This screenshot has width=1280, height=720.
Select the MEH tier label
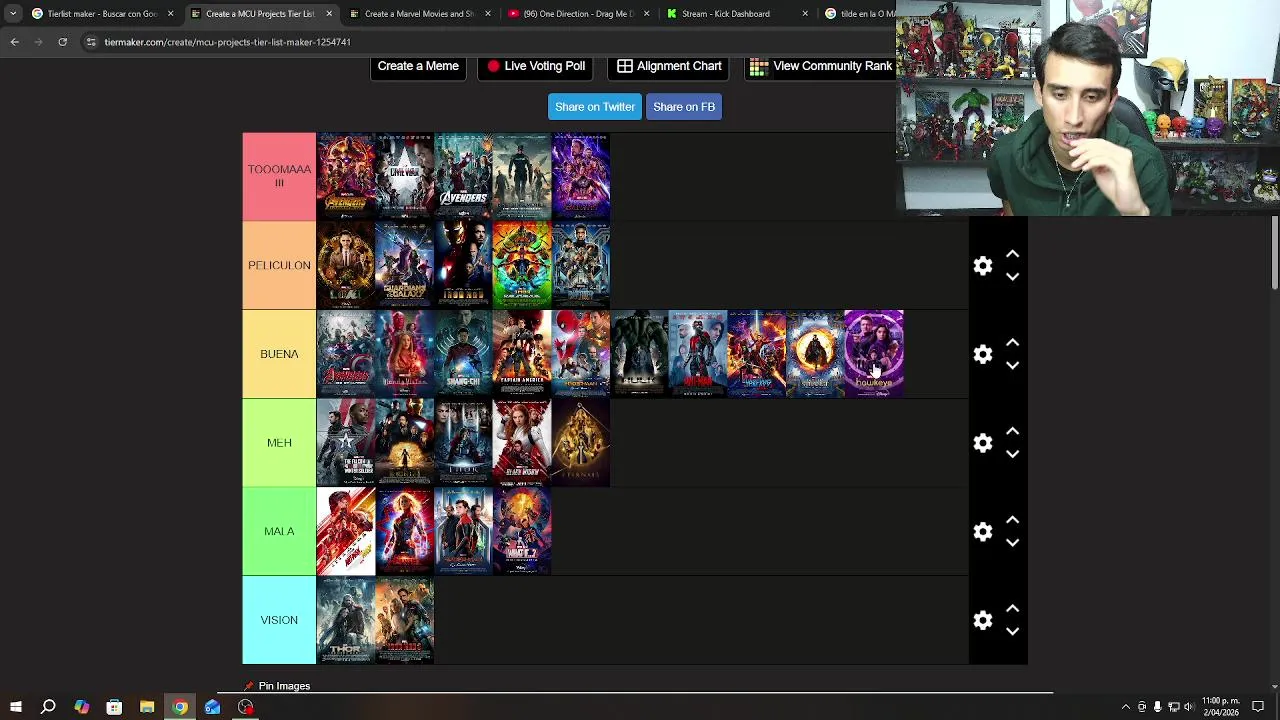point(279,442)
